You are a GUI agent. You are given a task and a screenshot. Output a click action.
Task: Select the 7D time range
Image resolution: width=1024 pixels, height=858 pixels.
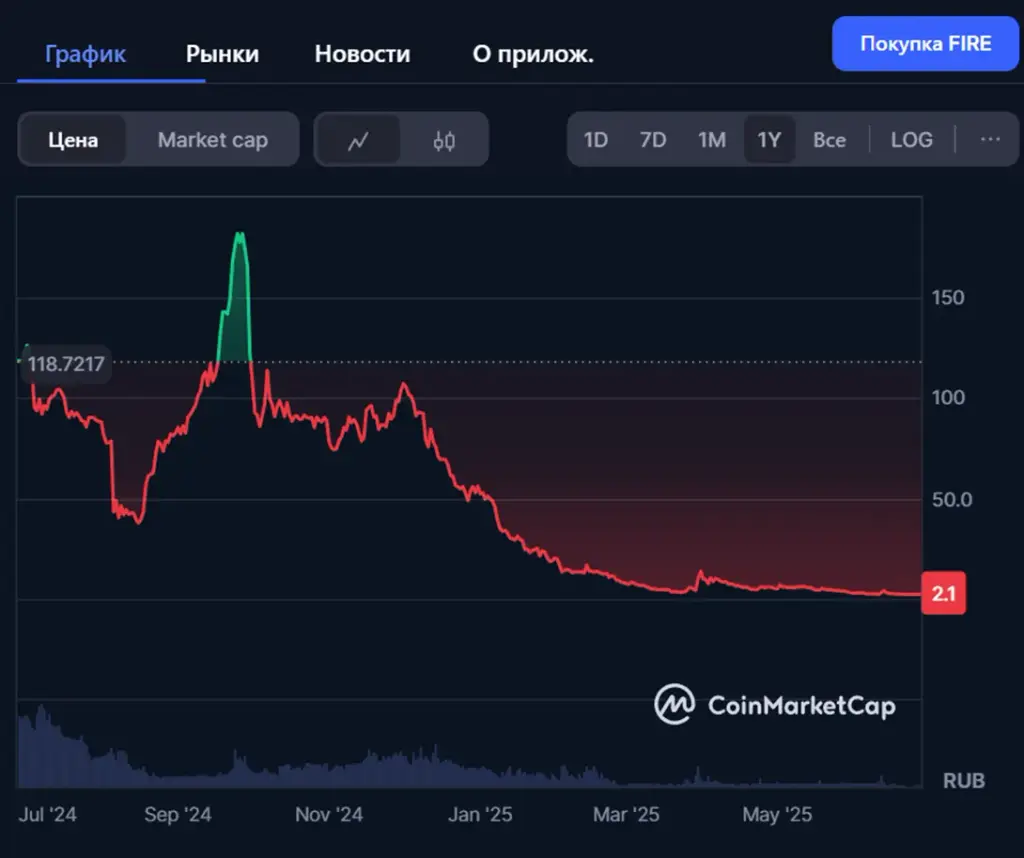[x=653, y=140]
